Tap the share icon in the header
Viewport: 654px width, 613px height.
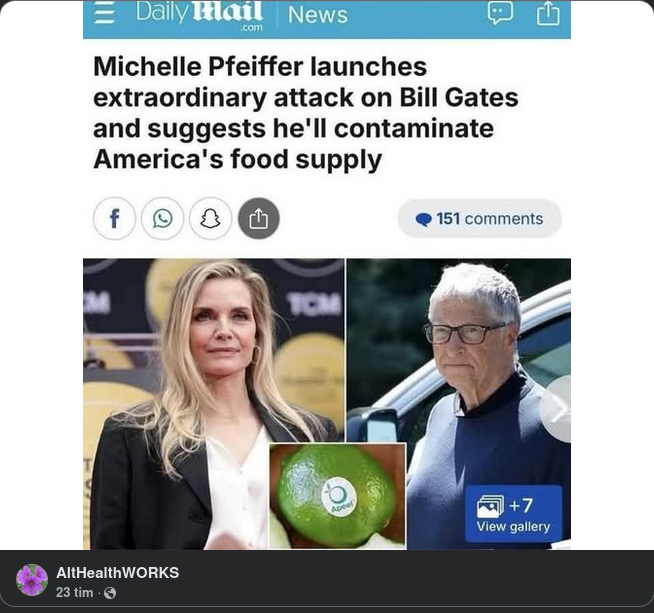coord(548,13)
